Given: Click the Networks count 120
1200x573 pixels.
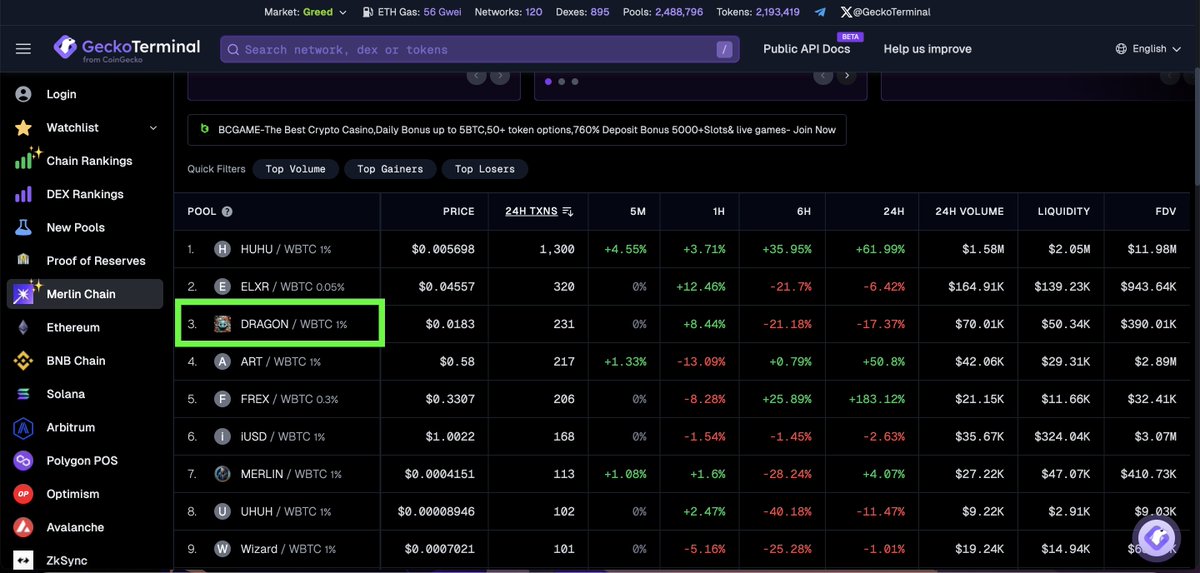Looking at the screenshot, I should pos(534,12).
